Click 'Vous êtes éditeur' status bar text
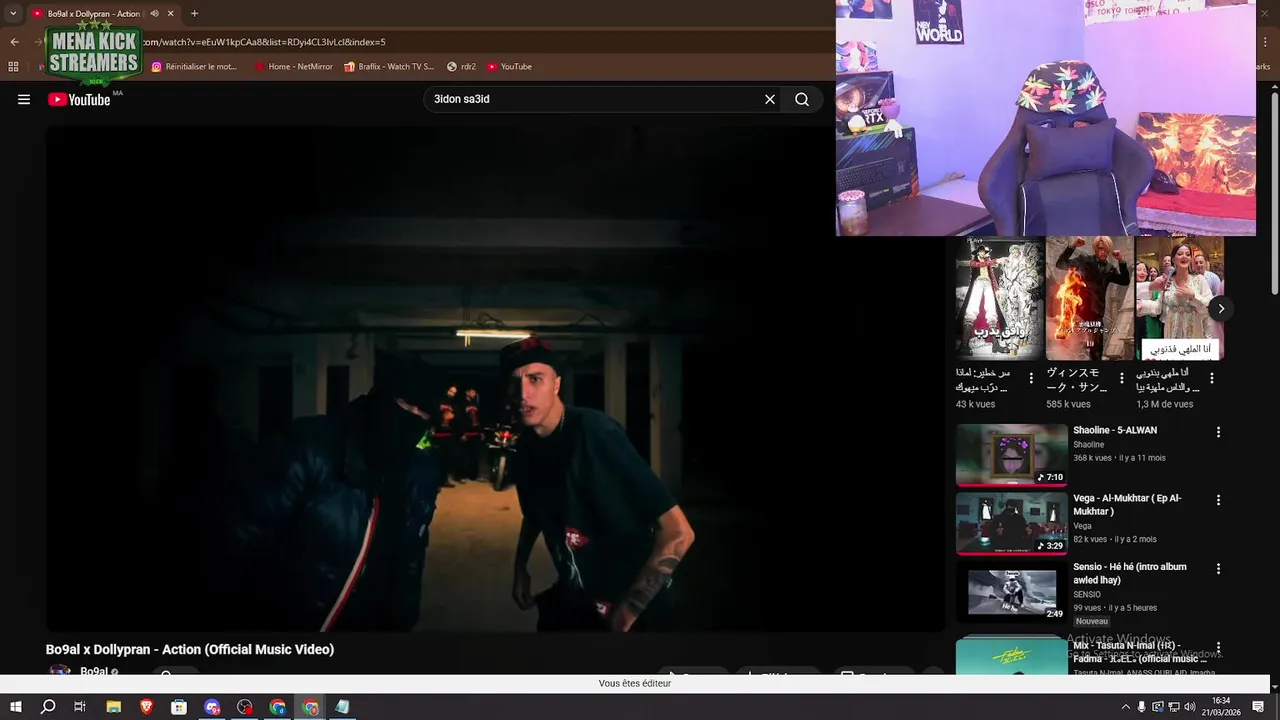 coord(635,683)
